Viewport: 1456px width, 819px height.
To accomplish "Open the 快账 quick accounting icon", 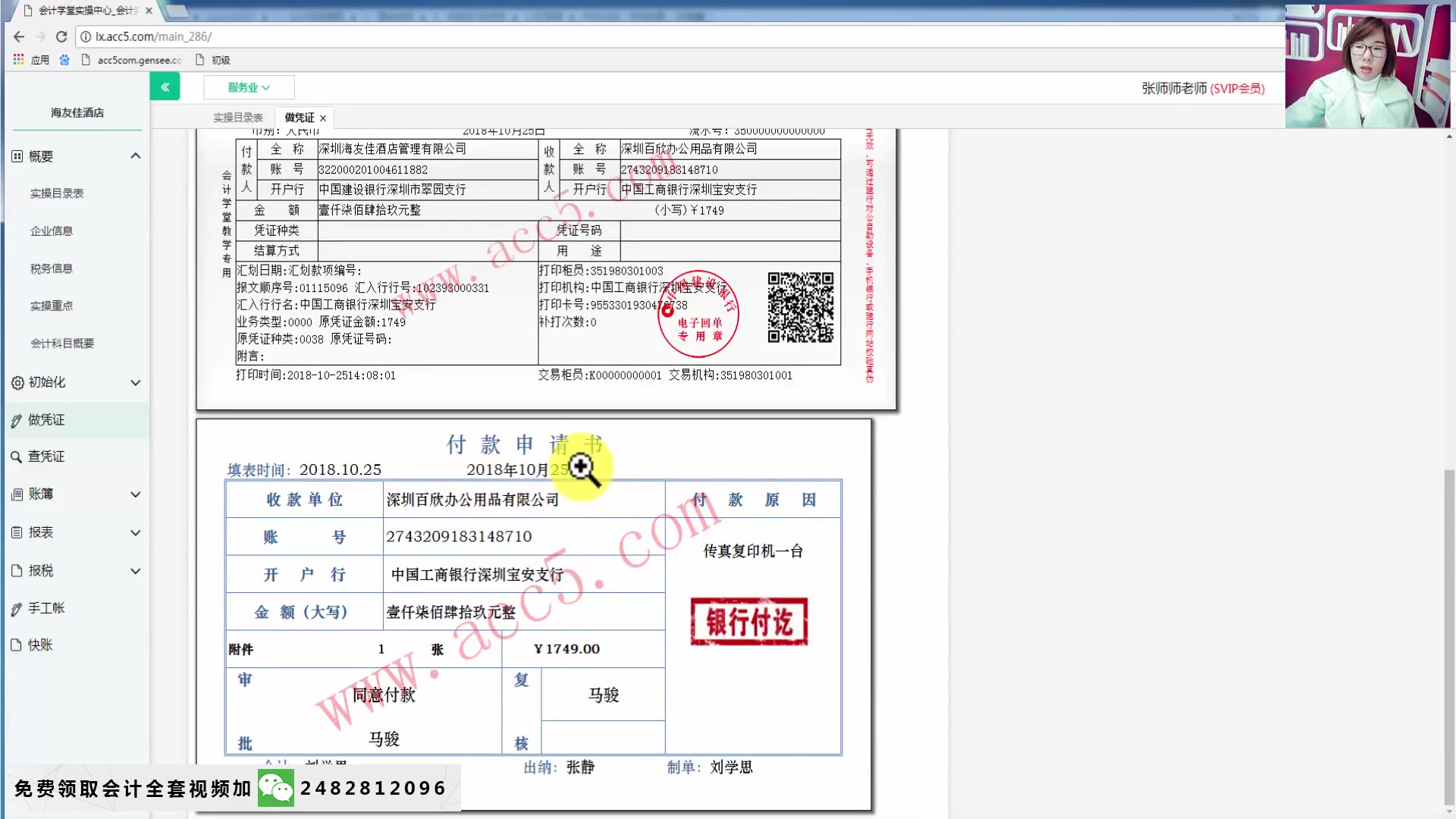I will pyautogui.click(x=17, y=645).
